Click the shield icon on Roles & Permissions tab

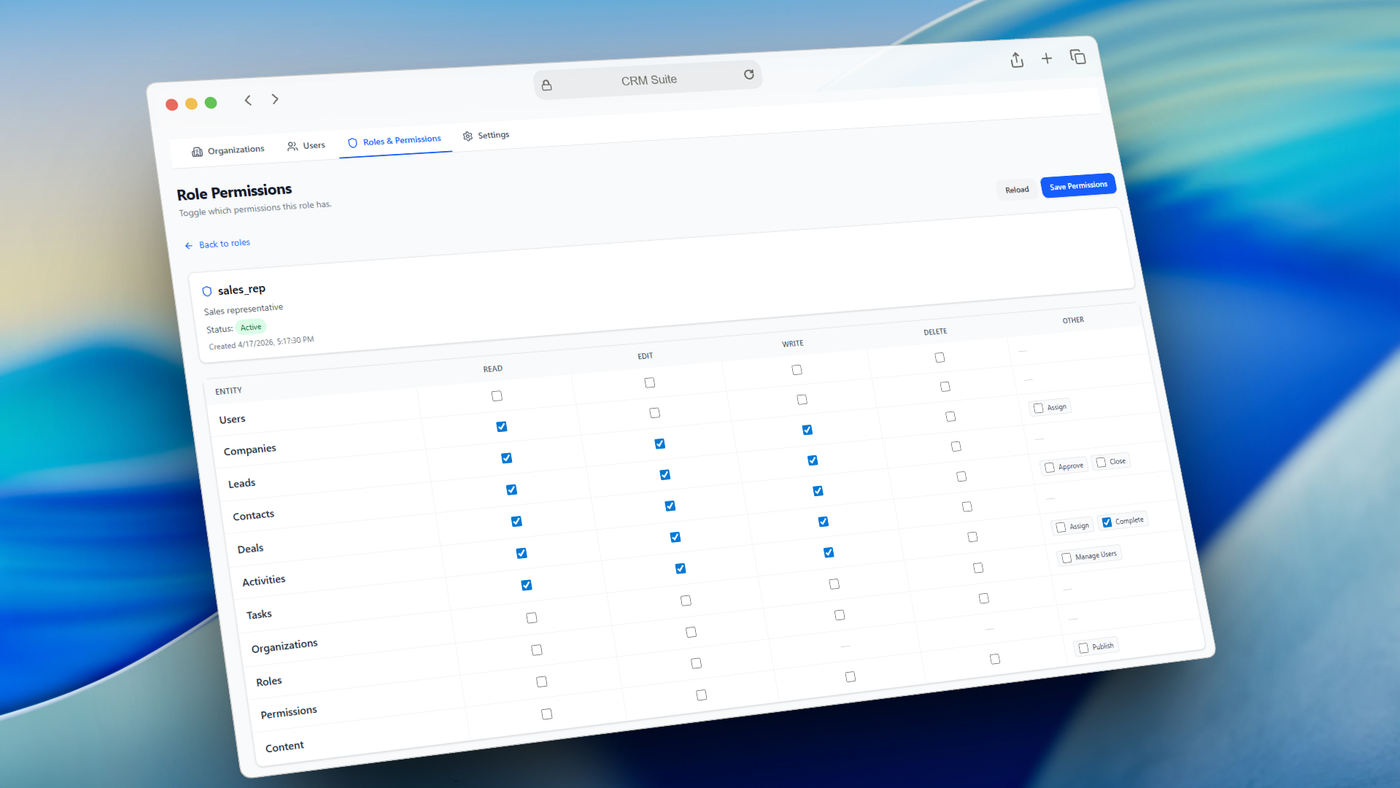[x=352, y=140]
